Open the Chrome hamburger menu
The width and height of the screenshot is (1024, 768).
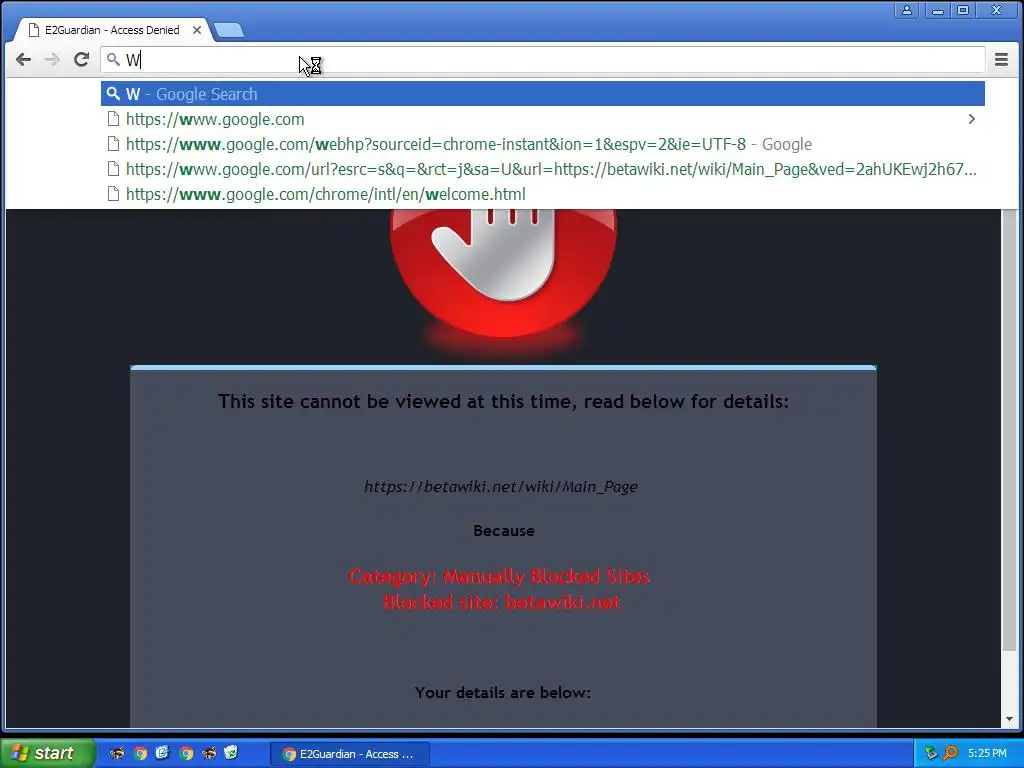click(x=1001, y=59)
